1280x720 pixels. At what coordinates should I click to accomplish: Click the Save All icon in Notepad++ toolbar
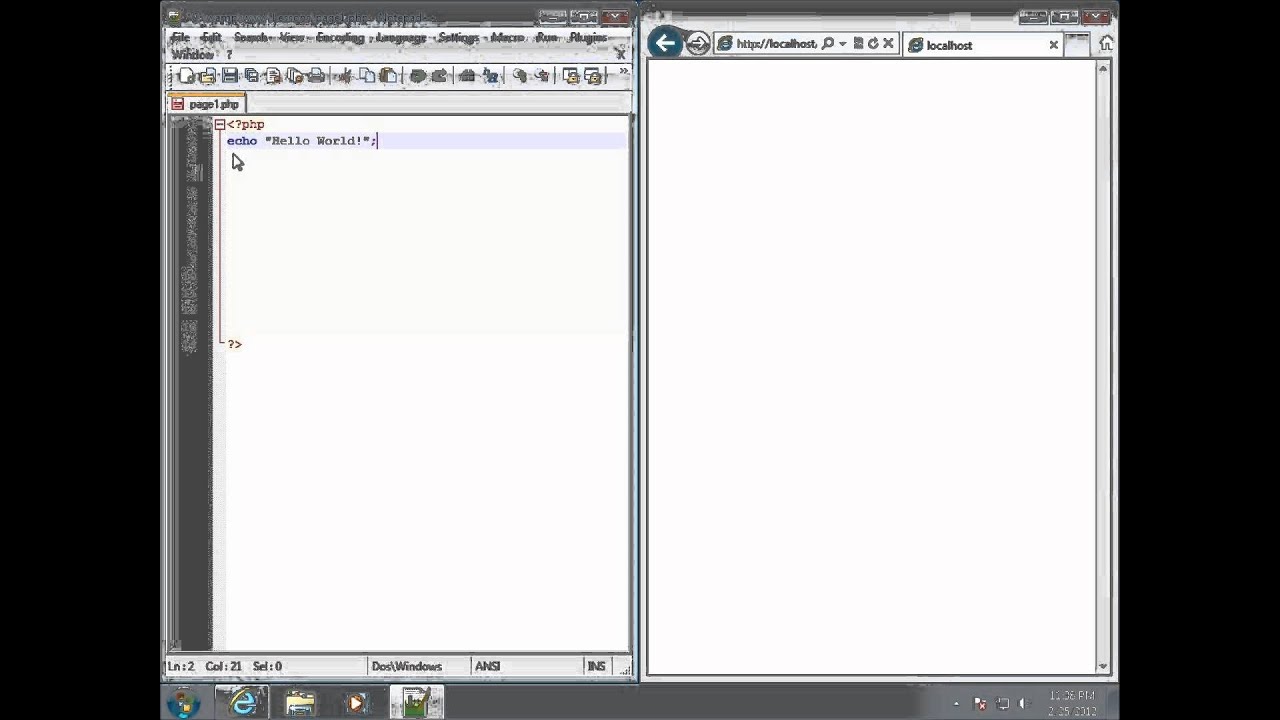pyautogui.click(x=252, y=76)
